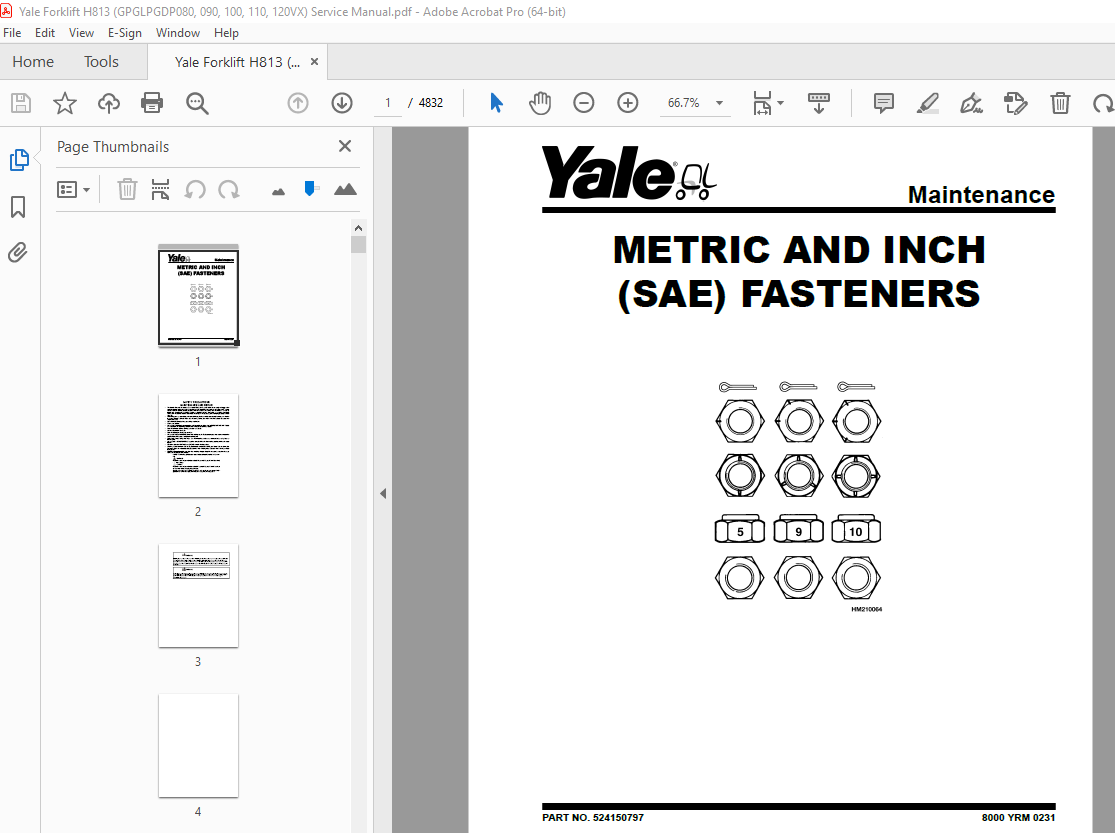Open Page Thumbnails sidebar icon
The image size is (1115, 833).
(19, 160)
